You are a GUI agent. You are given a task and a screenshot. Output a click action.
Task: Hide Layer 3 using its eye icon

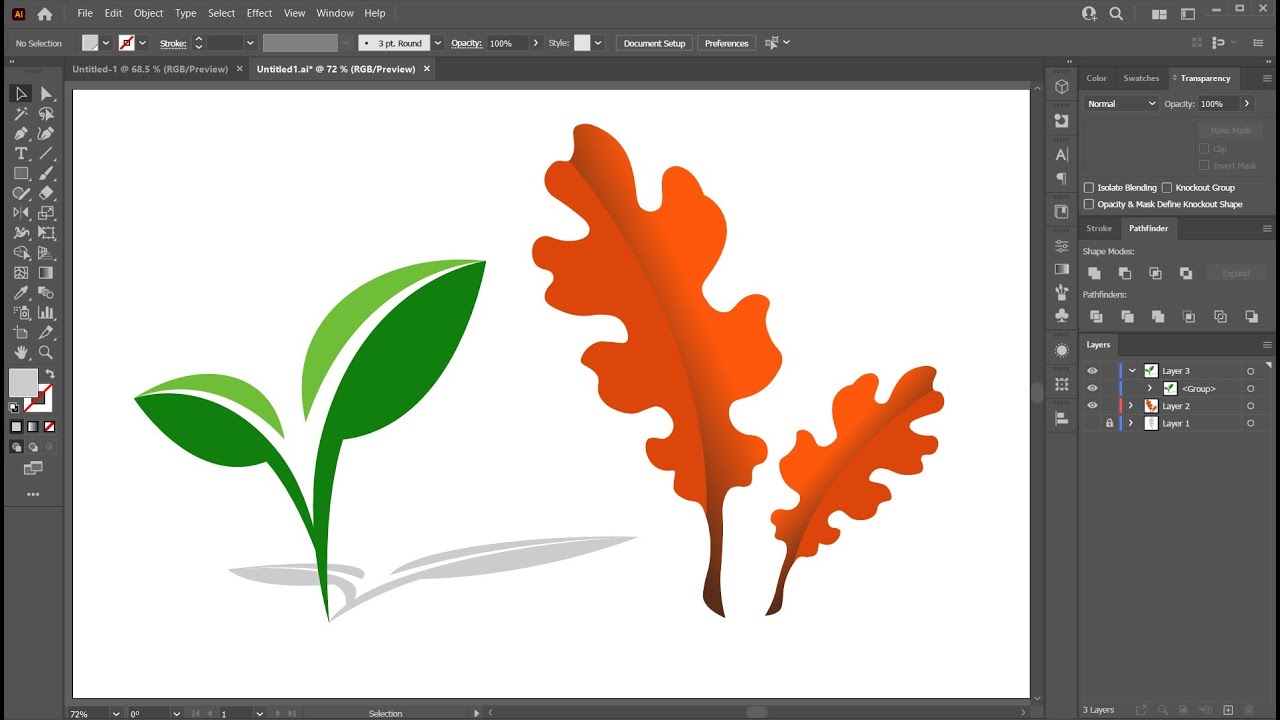pos(1092,371)
